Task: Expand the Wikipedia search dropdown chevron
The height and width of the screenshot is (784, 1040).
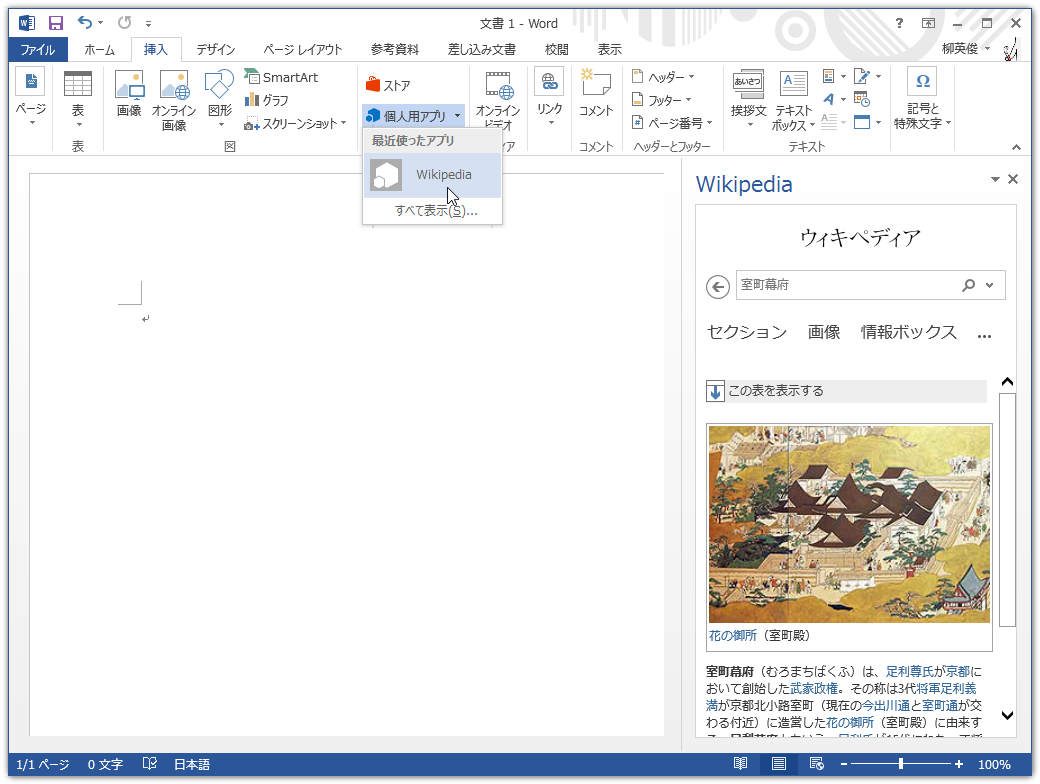Action: point(990,285)
